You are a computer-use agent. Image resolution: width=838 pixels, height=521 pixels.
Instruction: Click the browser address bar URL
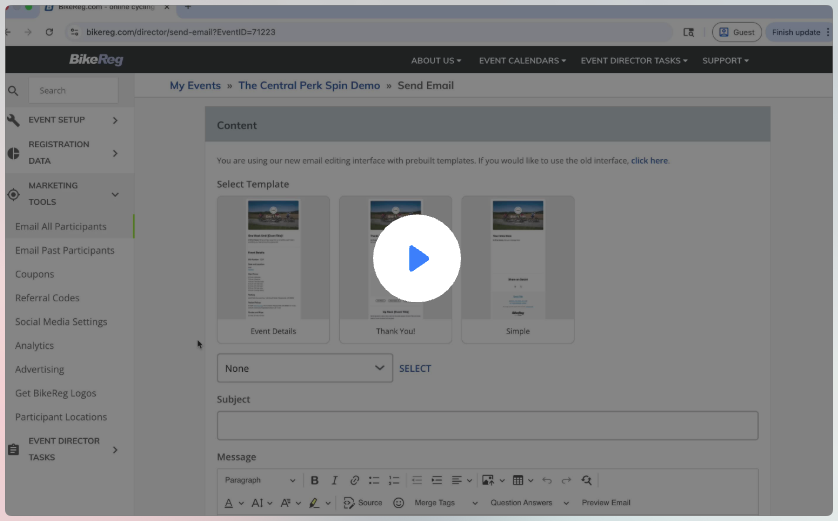click(181, 33)
